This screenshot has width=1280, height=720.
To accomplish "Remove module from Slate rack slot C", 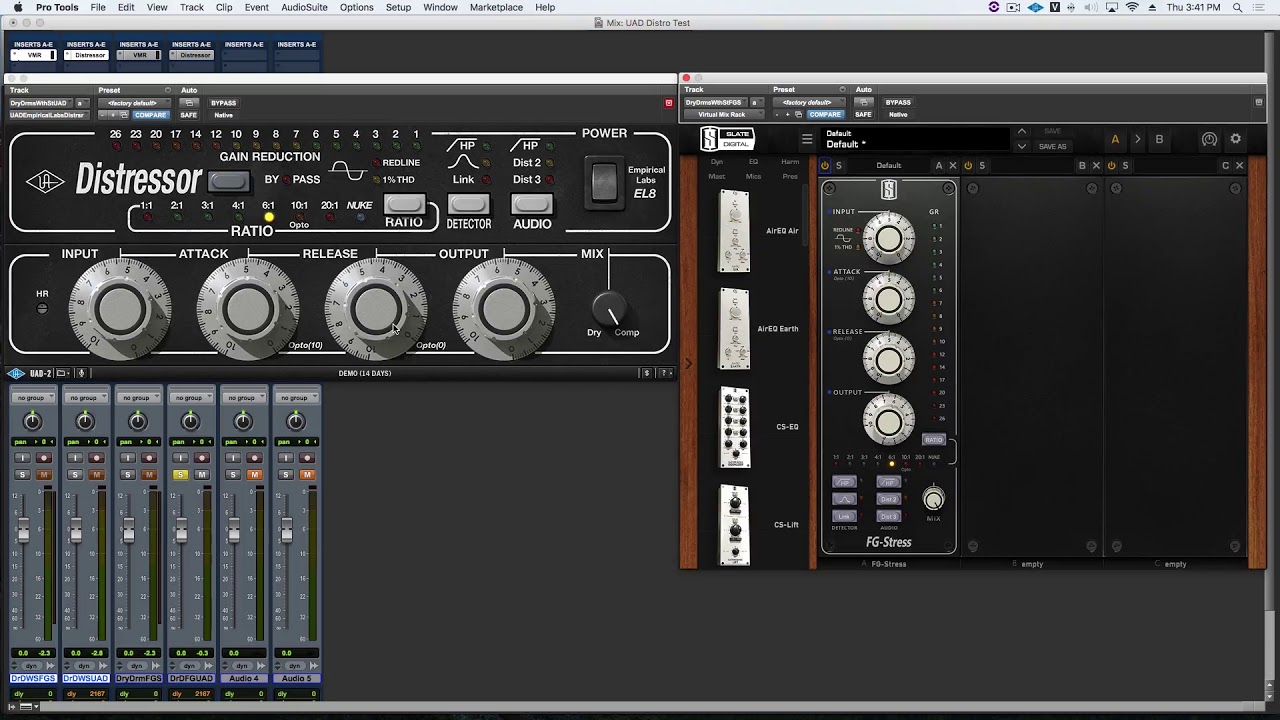I will tap(1239, 166).
